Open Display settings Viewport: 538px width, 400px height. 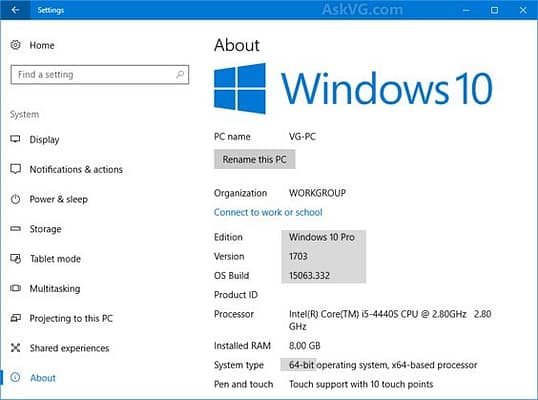[x=44, y=140]
